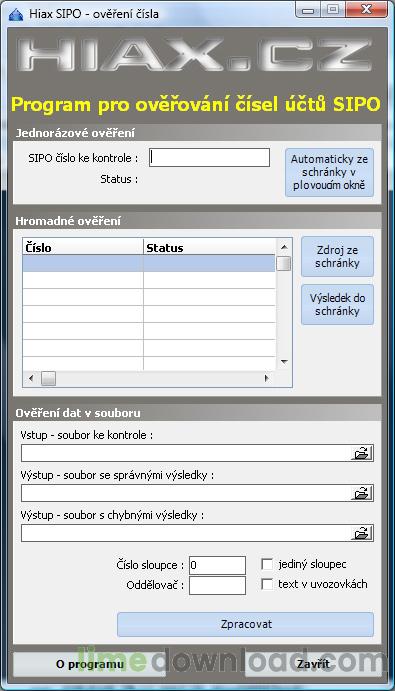The width and height of the screenshot is (395, 691).
Task: Click the table's vertical scrollbar down arrow
Action: (284, 362)
